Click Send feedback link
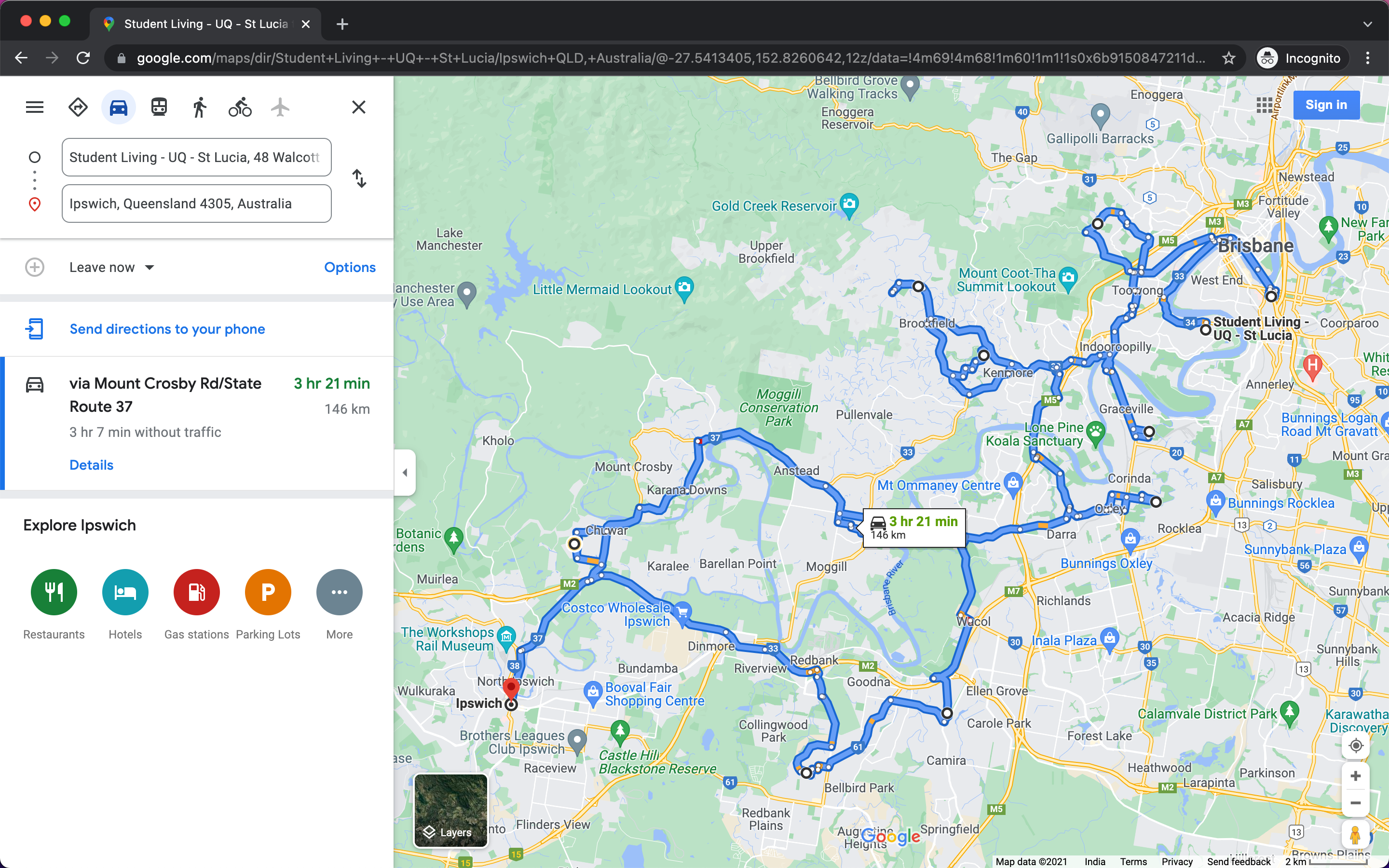1389x868 pixels. coord(1239,861)
